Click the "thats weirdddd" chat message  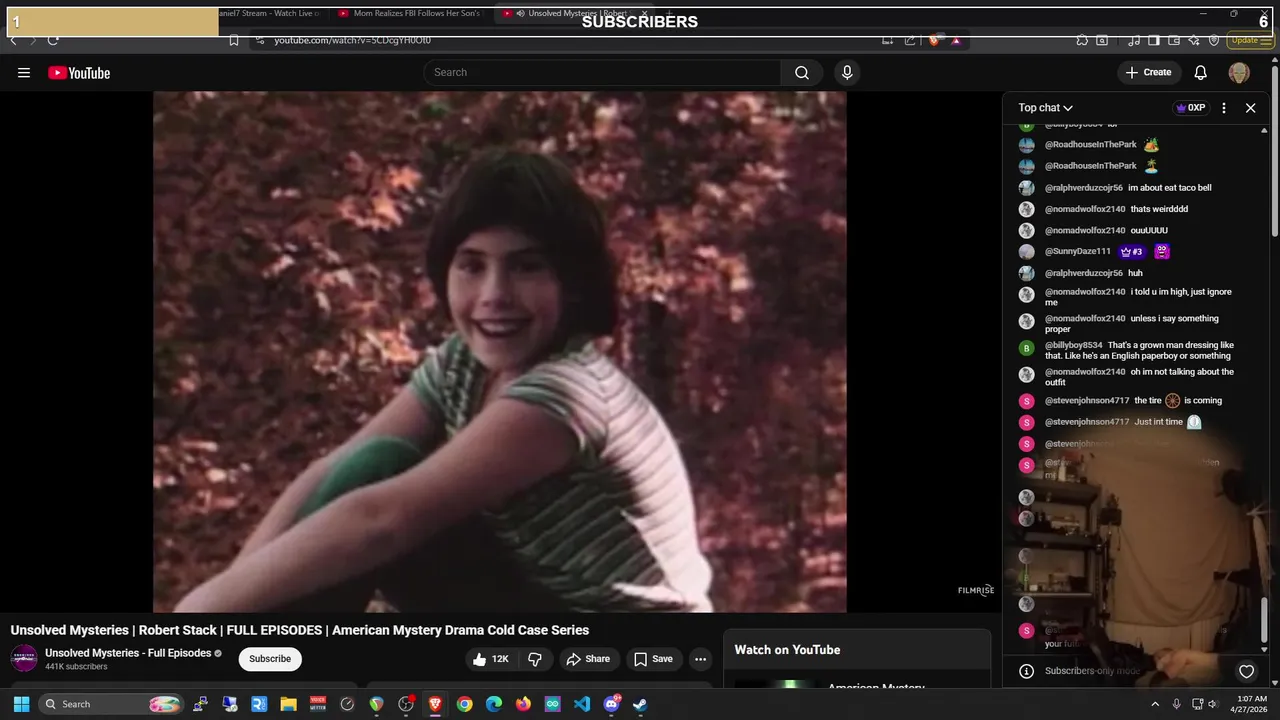(1159, 209)
